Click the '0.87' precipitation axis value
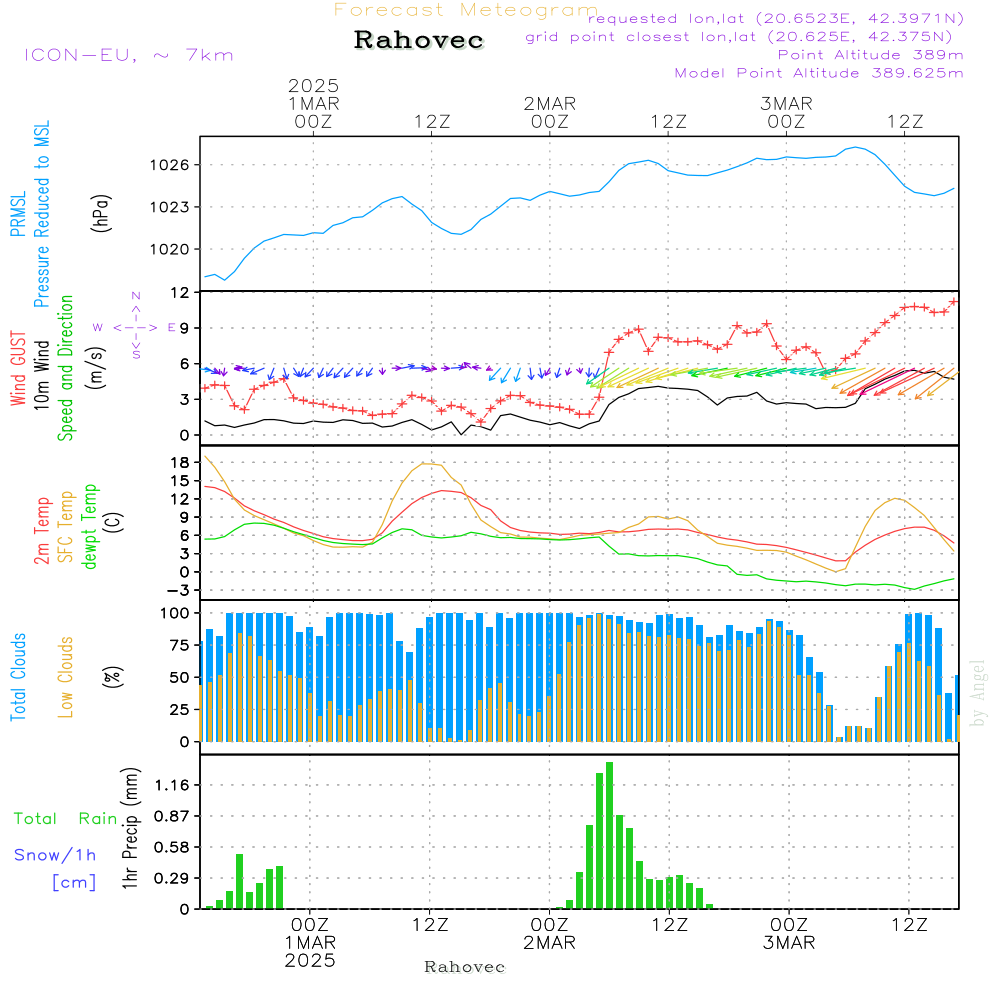Viewport: 1000px width, 1000px height. click(172, 816)
